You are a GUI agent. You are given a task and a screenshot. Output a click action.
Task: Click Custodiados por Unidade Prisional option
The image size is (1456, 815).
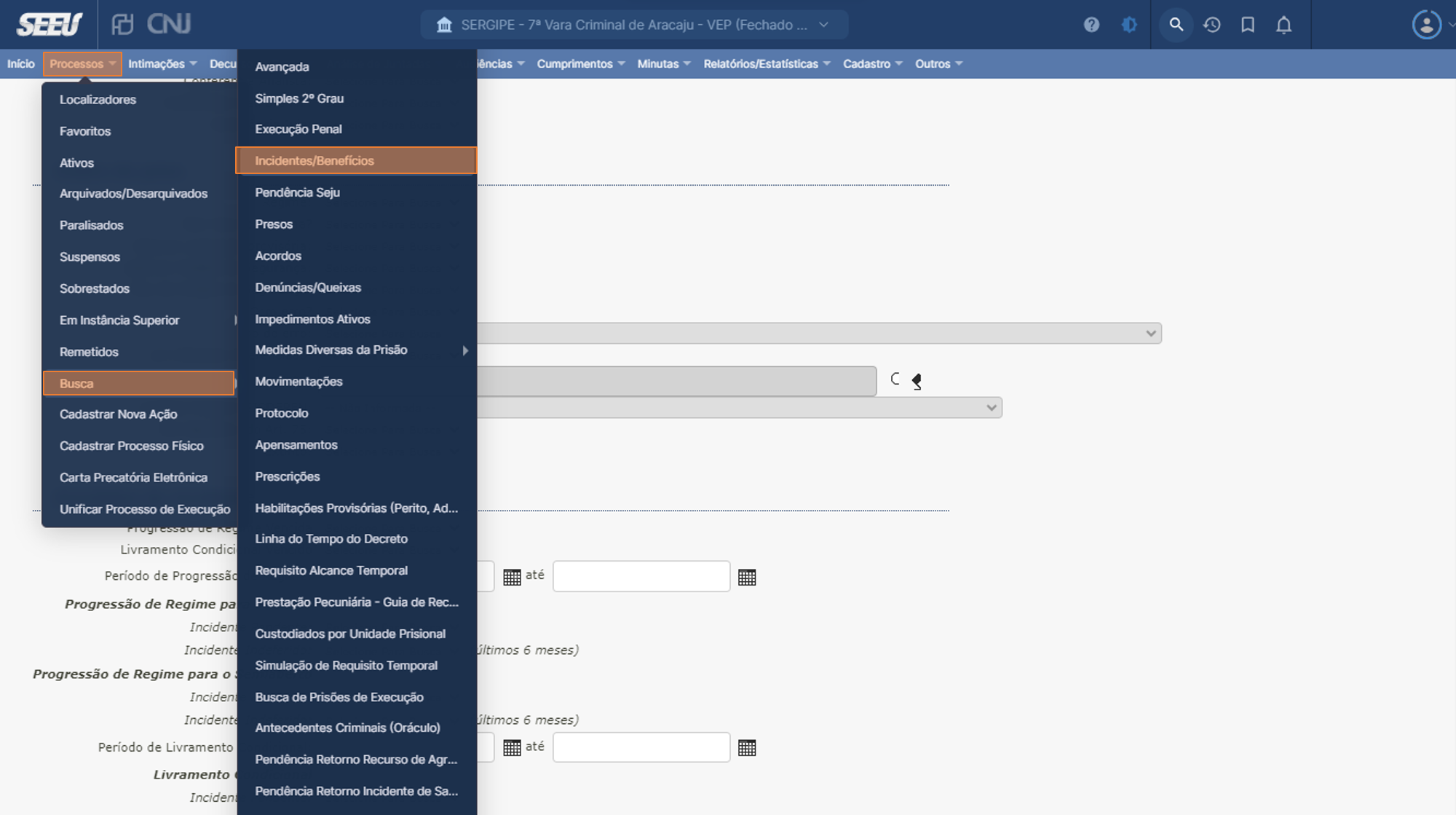coord(350,634)
